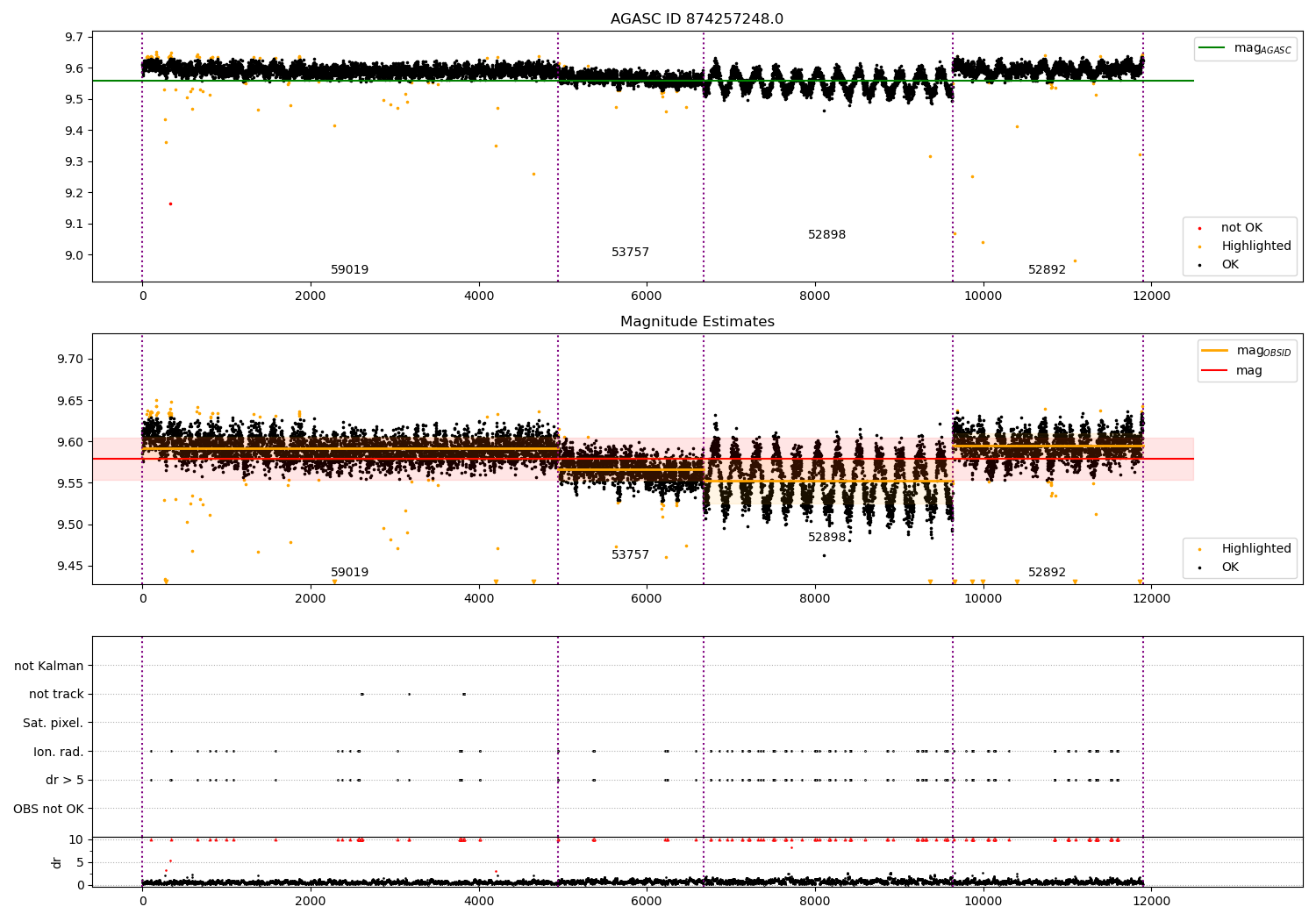
Task: Click the plot title 'AGASC ID 874257248.0'
Action: (x=697, y=19)
